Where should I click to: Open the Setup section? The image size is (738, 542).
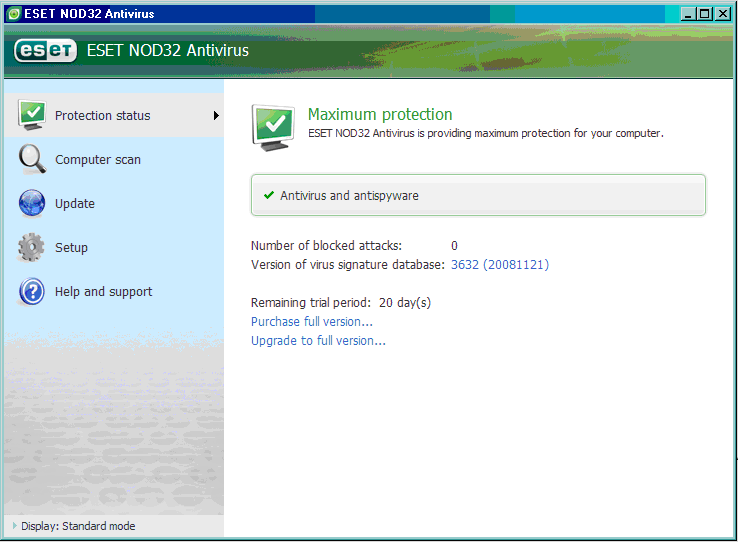tap(114, 247)
